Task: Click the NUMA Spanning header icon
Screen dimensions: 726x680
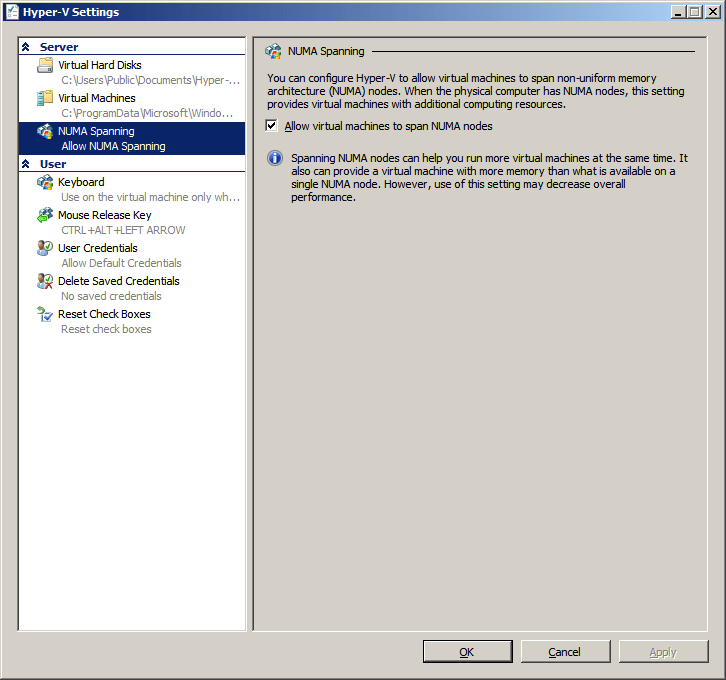Action: point(273,51)
